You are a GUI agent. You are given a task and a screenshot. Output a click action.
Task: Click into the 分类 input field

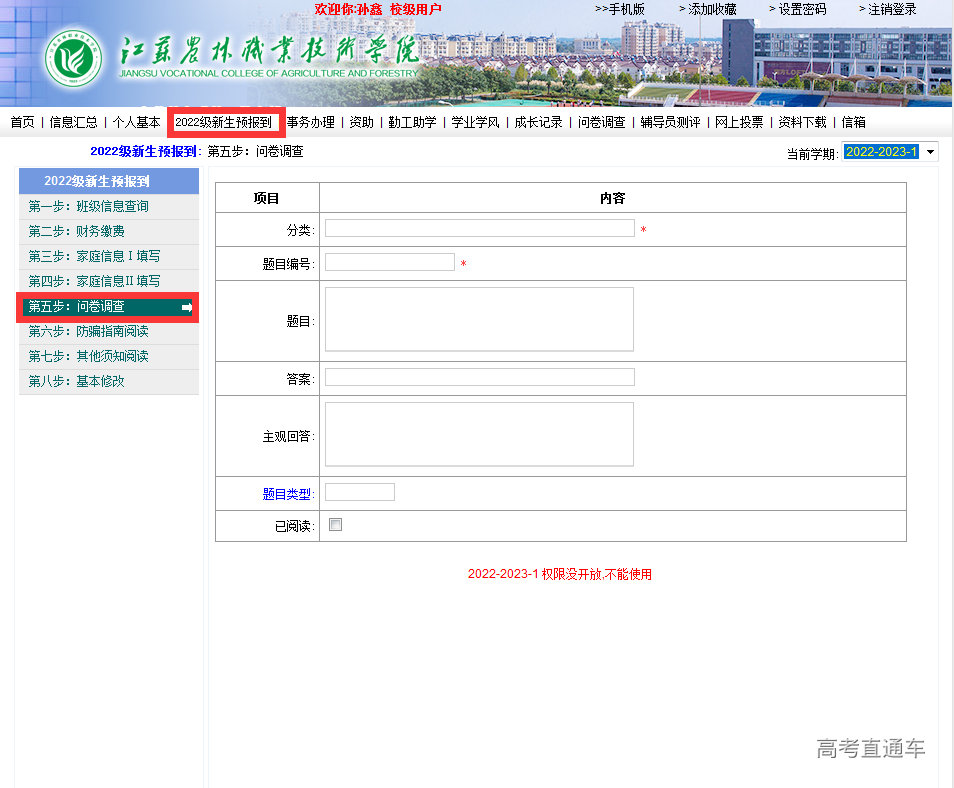479,228
